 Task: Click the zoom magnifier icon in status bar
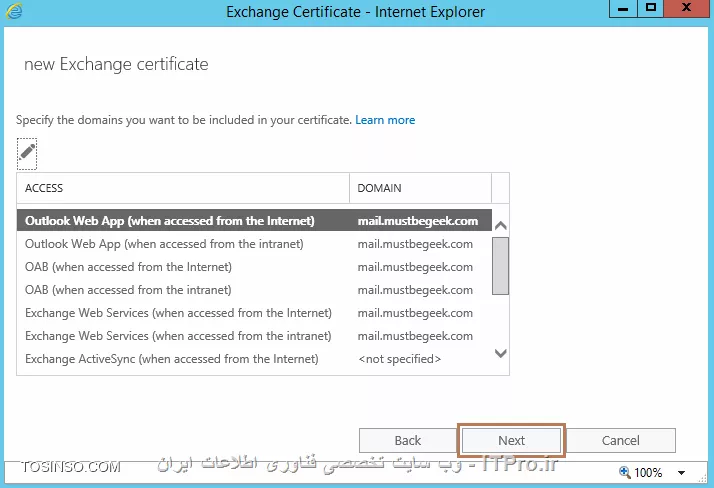coord(625,472)
